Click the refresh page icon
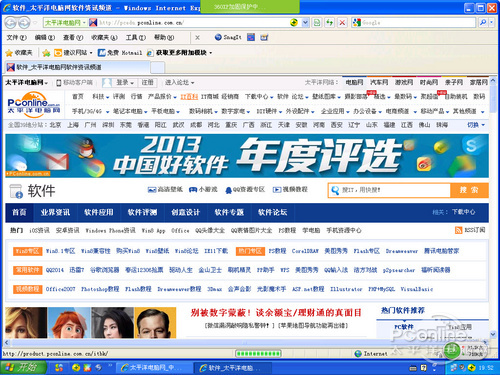The image size is (500, 375). click(329, 23)
